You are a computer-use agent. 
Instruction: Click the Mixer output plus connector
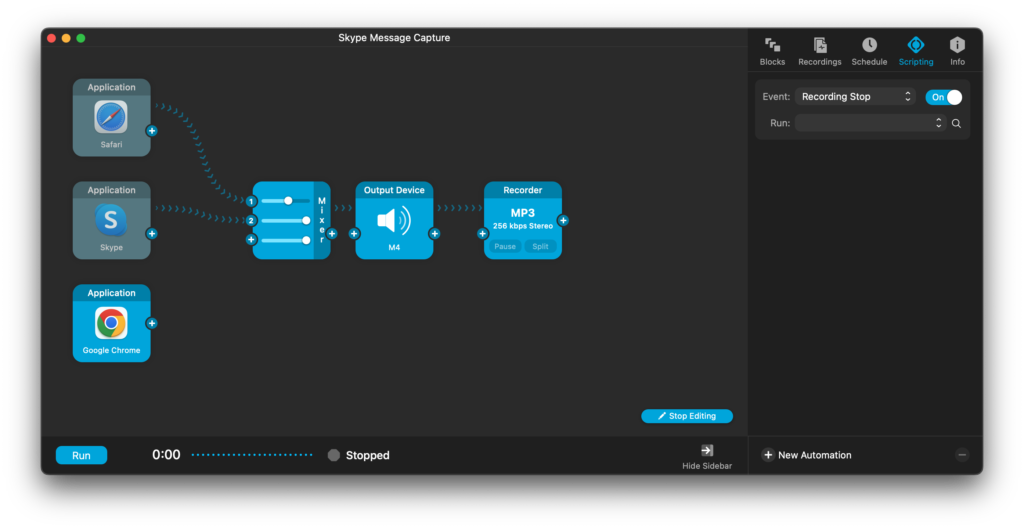(x=332, y=234)
